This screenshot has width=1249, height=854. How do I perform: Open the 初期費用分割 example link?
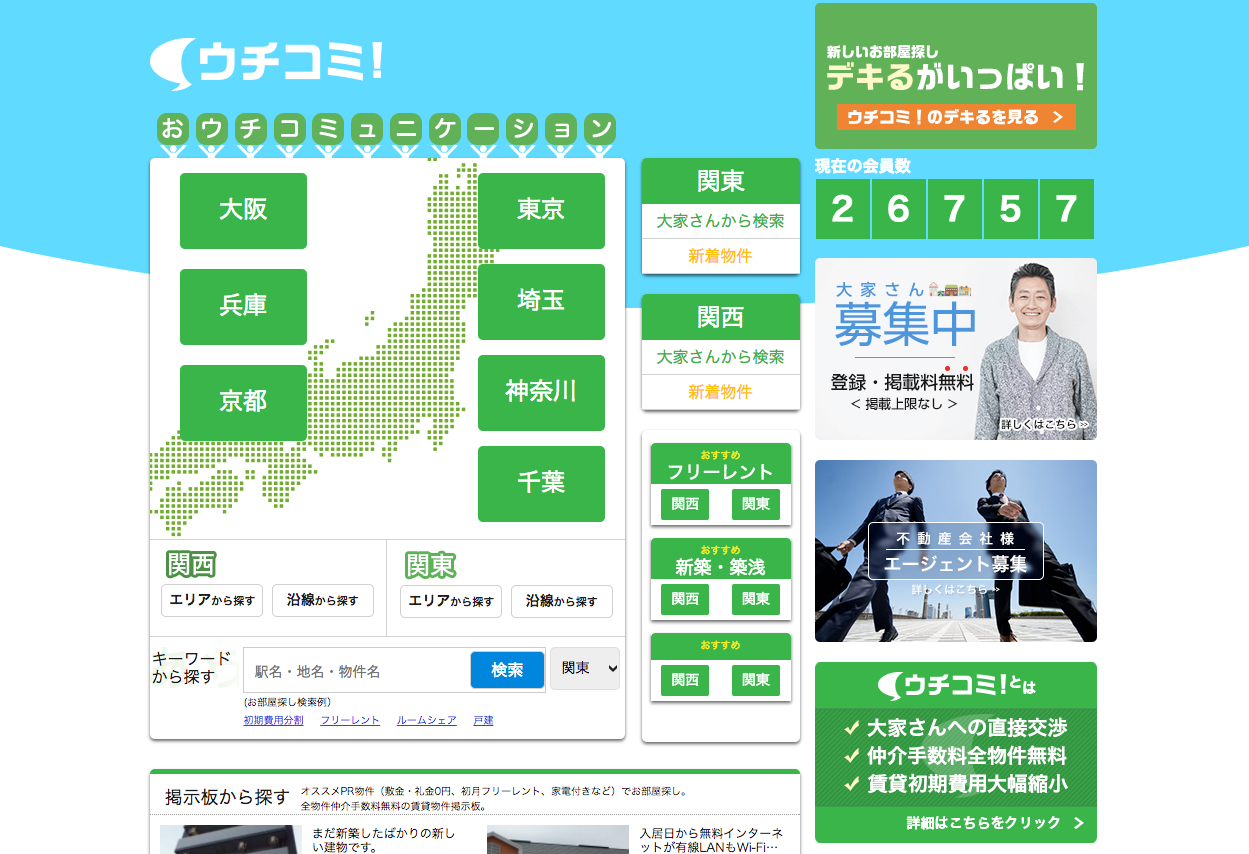click(273, 720)
